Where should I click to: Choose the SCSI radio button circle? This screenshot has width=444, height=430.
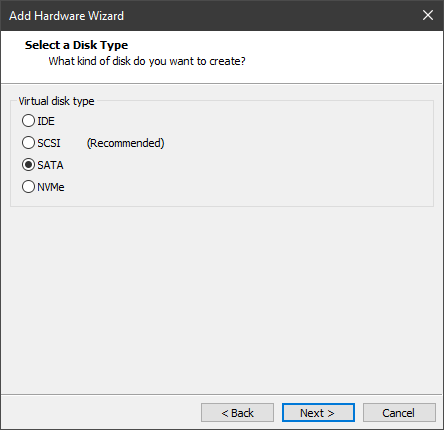(28, 143)
